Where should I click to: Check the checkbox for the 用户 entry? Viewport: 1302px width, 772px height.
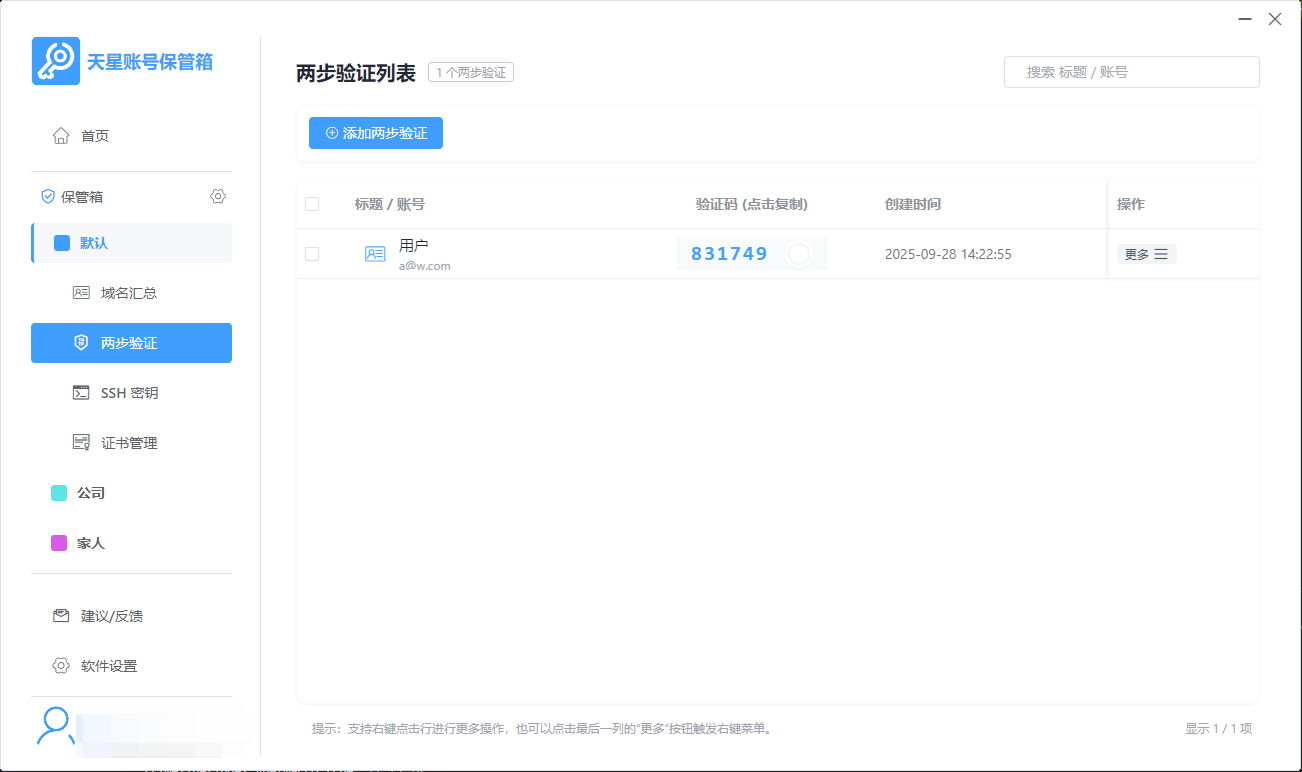coord(311,253)
